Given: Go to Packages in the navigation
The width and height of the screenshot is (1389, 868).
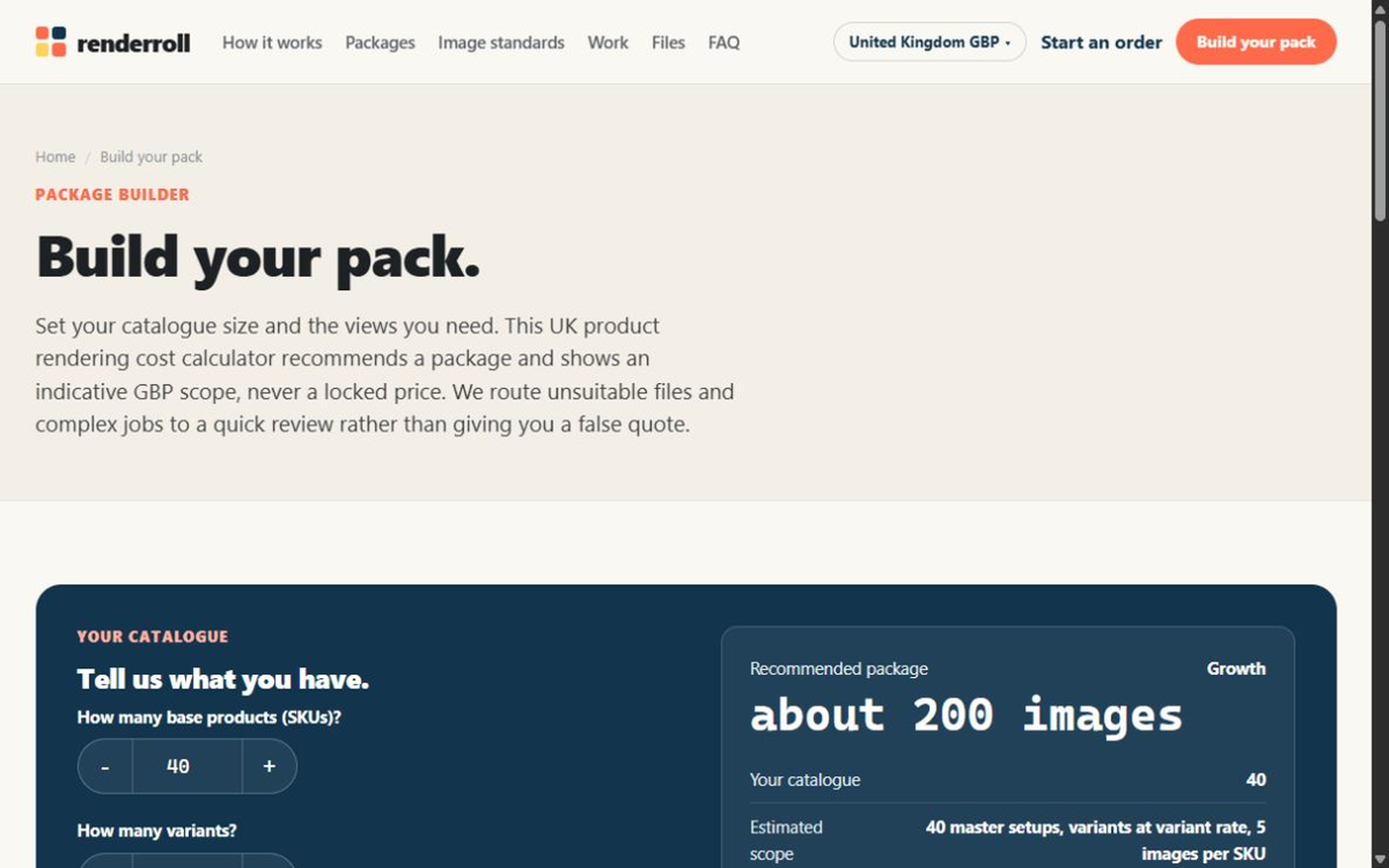Looking at the screenshot, I should click(x=380, y=42).
